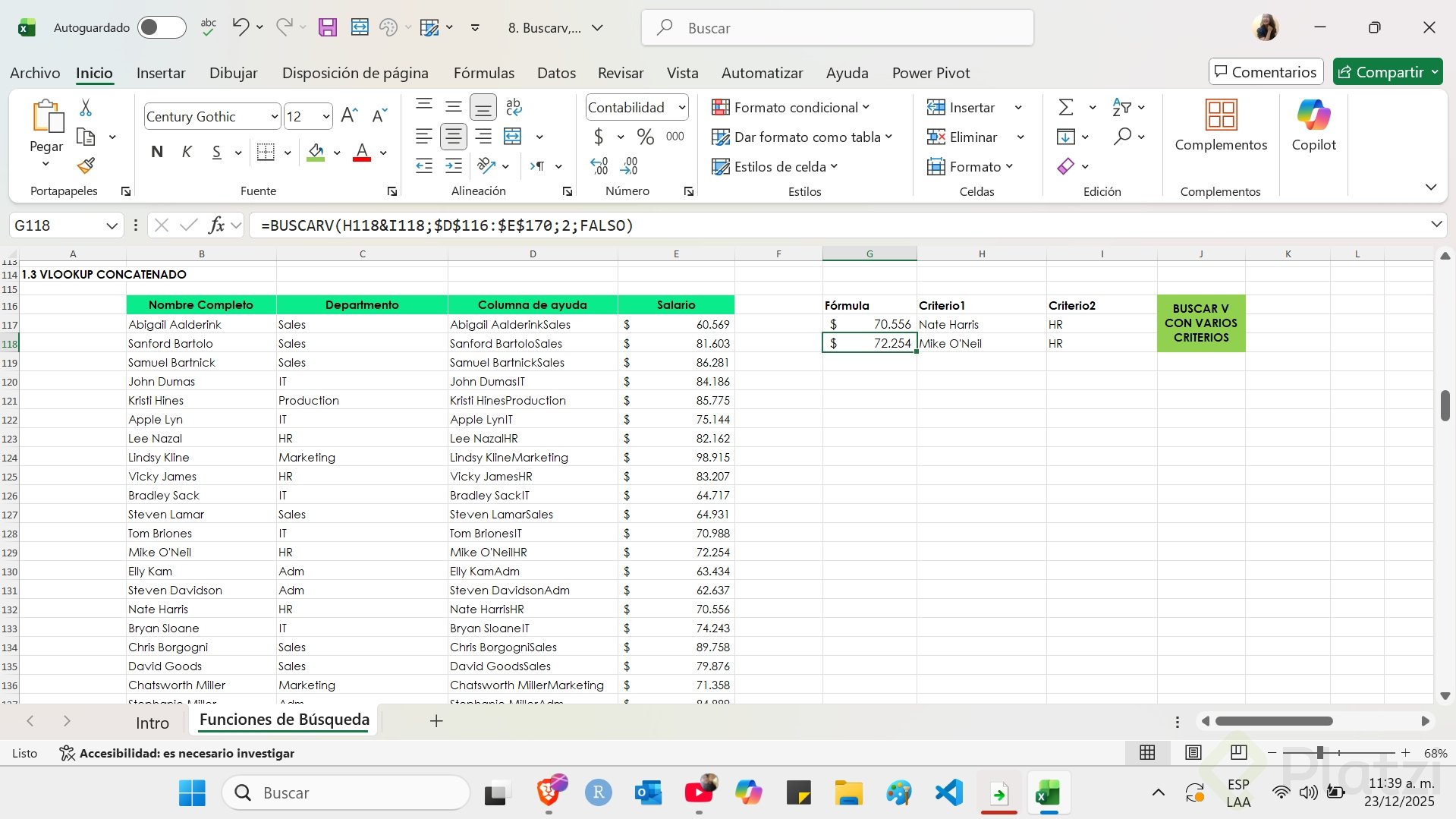1456x819 pixels.
Task: Click the Insert Function fx icon
Action: [x=216, y=225]
